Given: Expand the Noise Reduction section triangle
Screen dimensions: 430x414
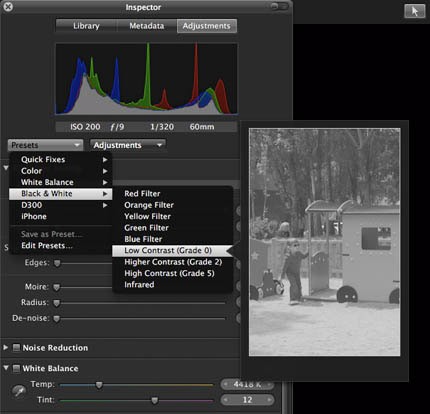Looking at the screenshot, I should click(x=6, y=347).
